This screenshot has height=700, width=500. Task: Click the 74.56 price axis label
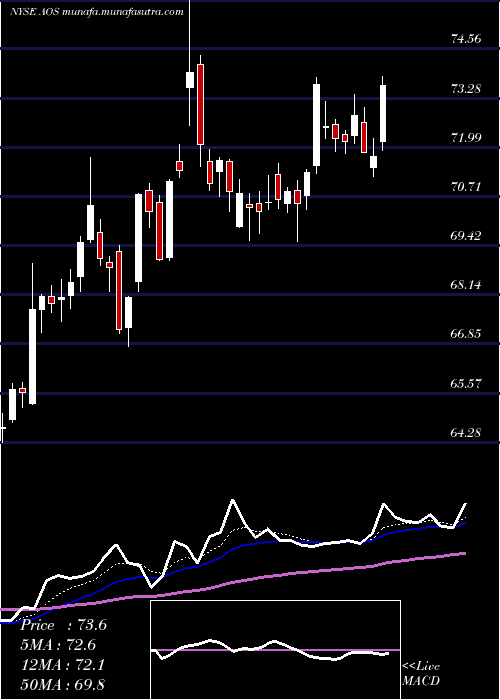pyautogui.click(x=466, y=39)
